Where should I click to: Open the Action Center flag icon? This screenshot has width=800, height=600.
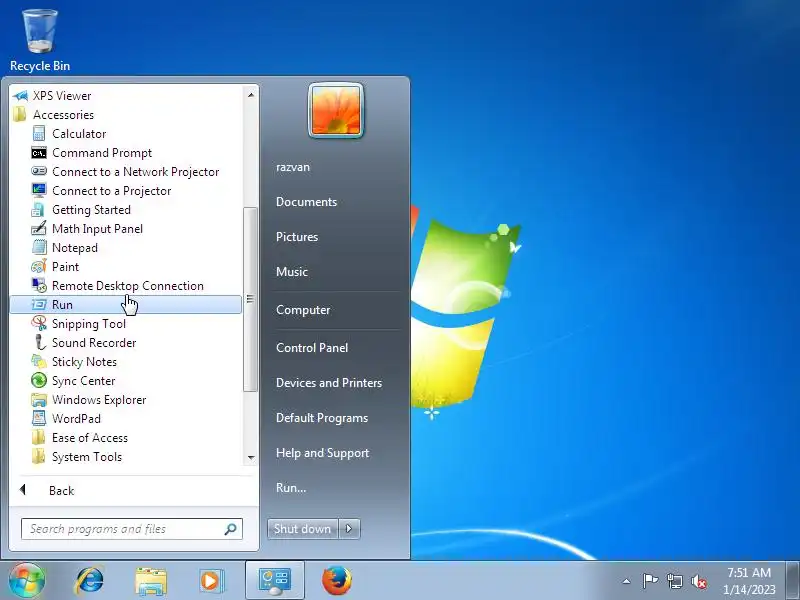[x=650, y=581]
